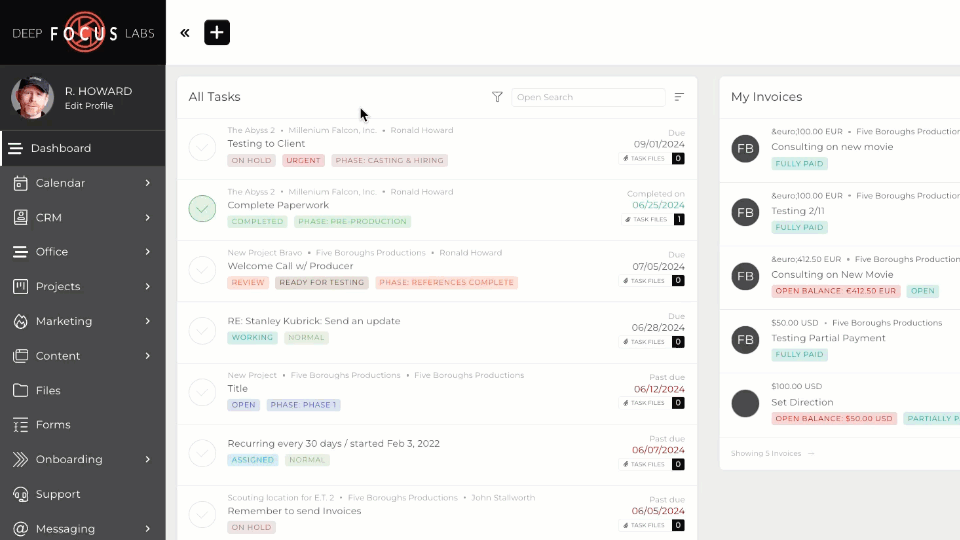Open the Complete Paperwork task title
The image size is (960, 540).
278,205
